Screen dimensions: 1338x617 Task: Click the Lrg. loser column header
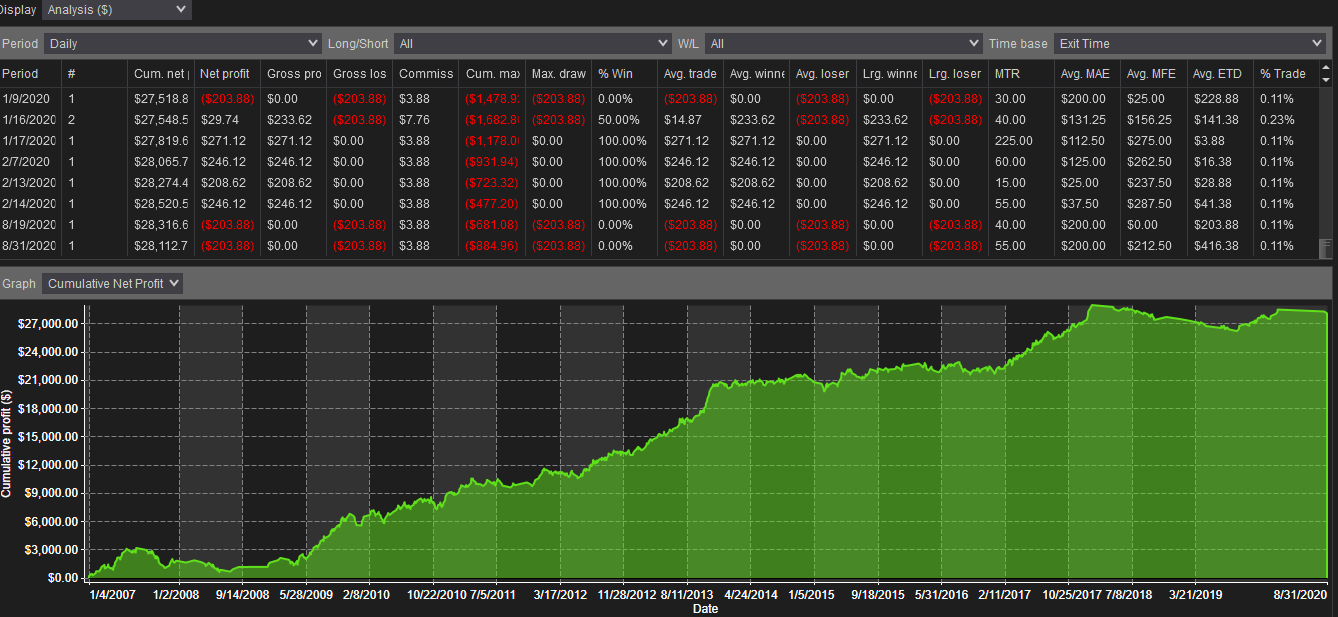click(955, 73)
